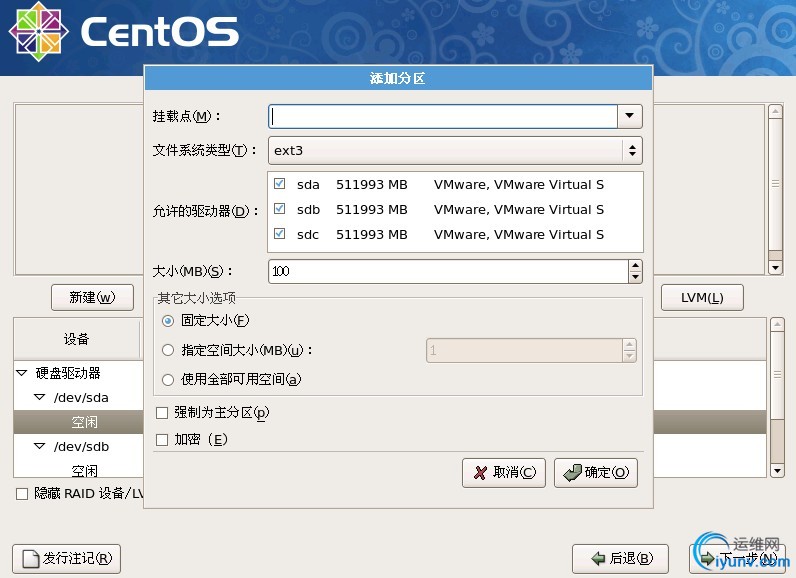
Task: Select the highlighted 空闲 row under /dev/sda
Action: pyautogui.click(x=79, y=422)
